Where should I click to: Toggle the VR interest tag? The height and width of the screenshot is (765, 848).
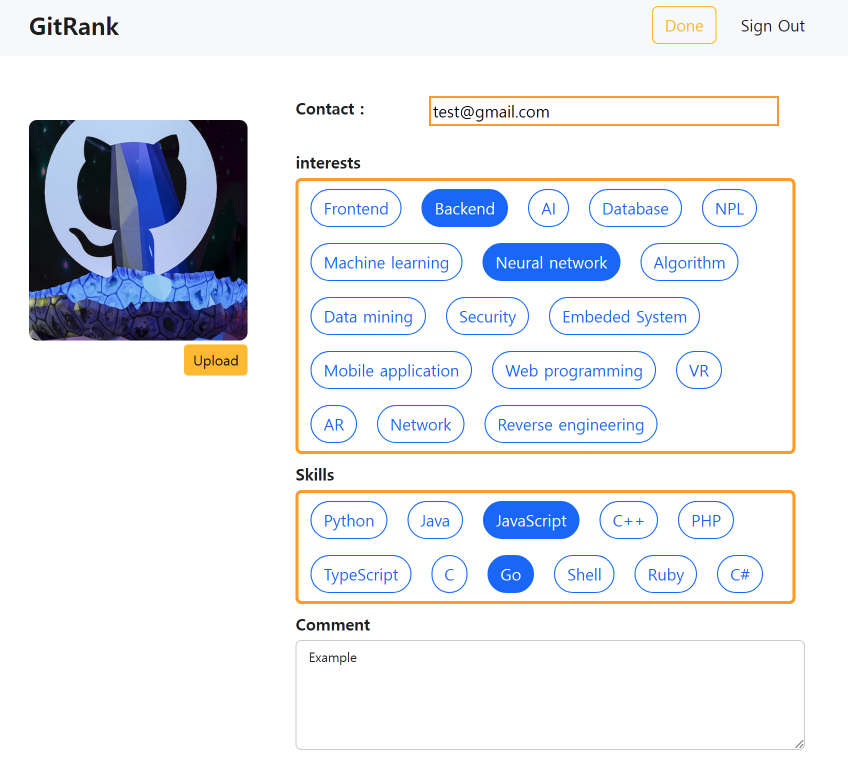pyautogui.click(x=698, y=370)
